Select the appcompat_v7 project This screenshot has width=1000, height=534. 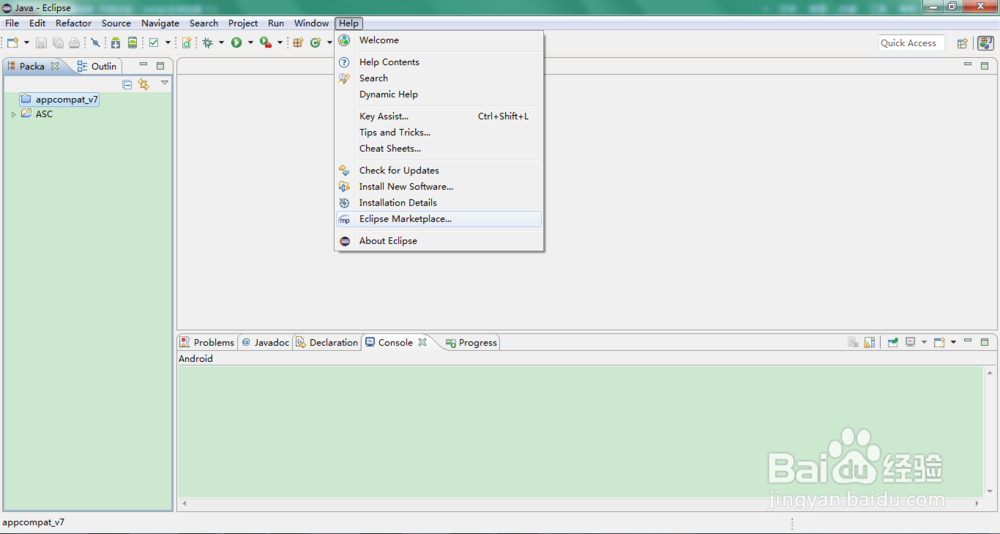coord(59,100)
